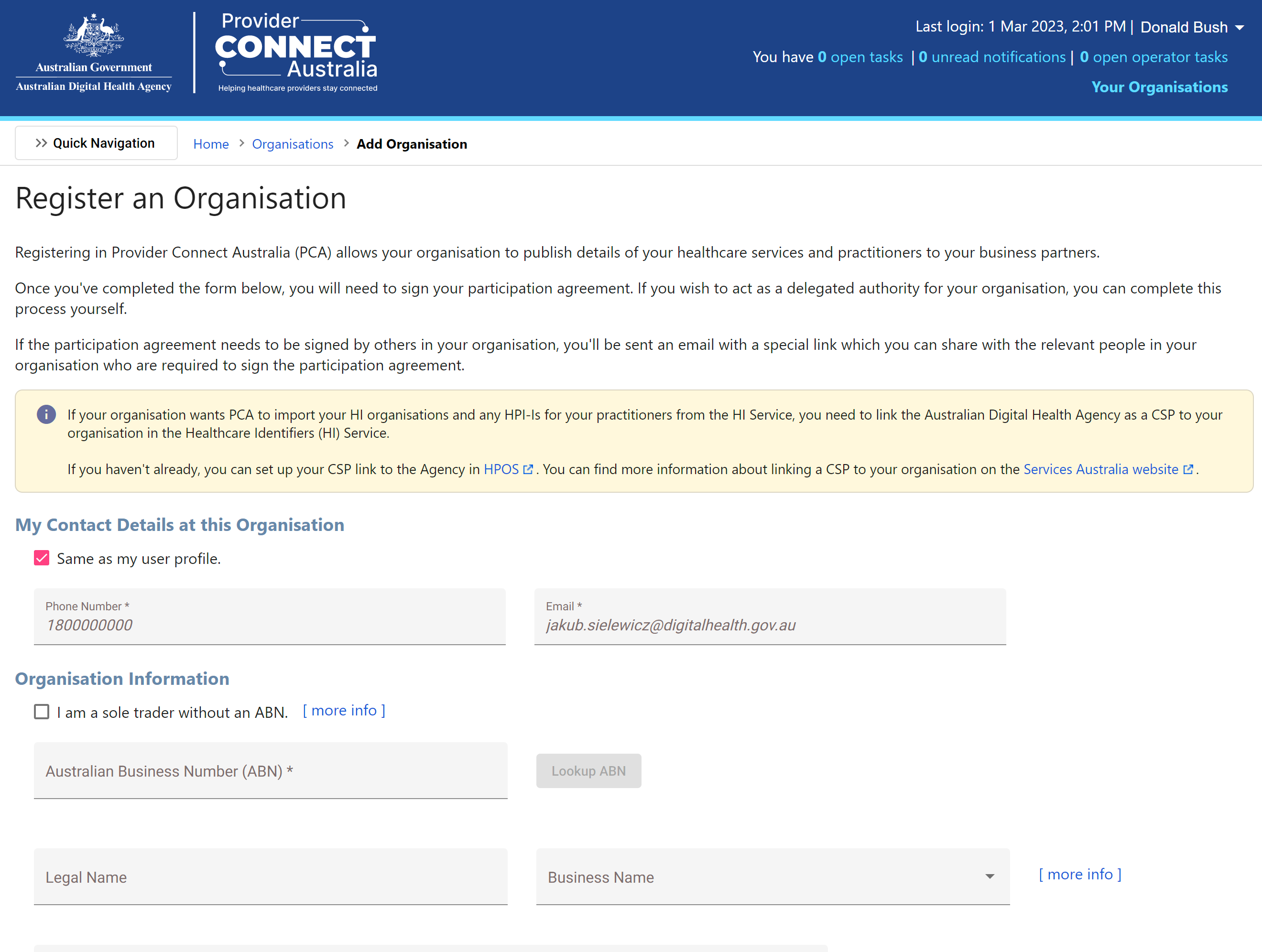This screenshot has height=952, width=1262.
Task: Click the Provider Connect Australia logo
Action: [297, 52]
